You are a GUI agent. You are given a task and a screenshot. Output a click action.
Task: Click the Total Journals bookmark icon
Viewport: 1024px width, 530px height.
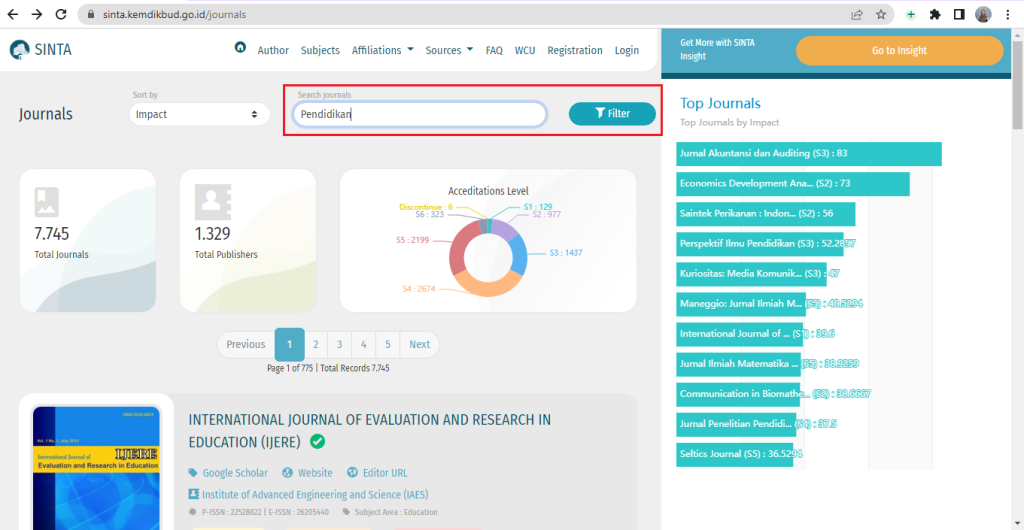click(x=46, y=202)
